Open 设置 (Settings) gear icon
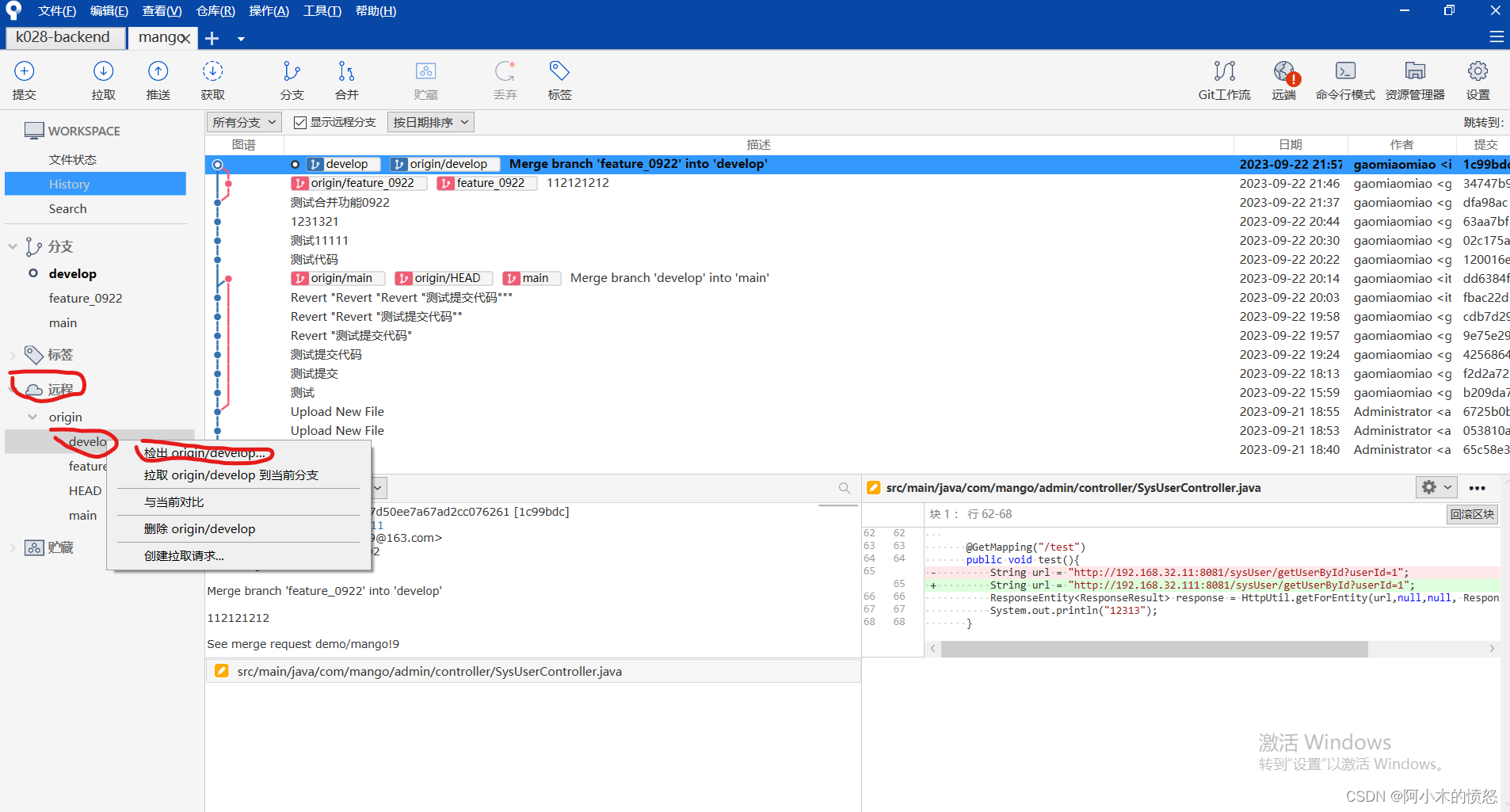Viewport: 1510px width, 812px height. [1478, 80]
